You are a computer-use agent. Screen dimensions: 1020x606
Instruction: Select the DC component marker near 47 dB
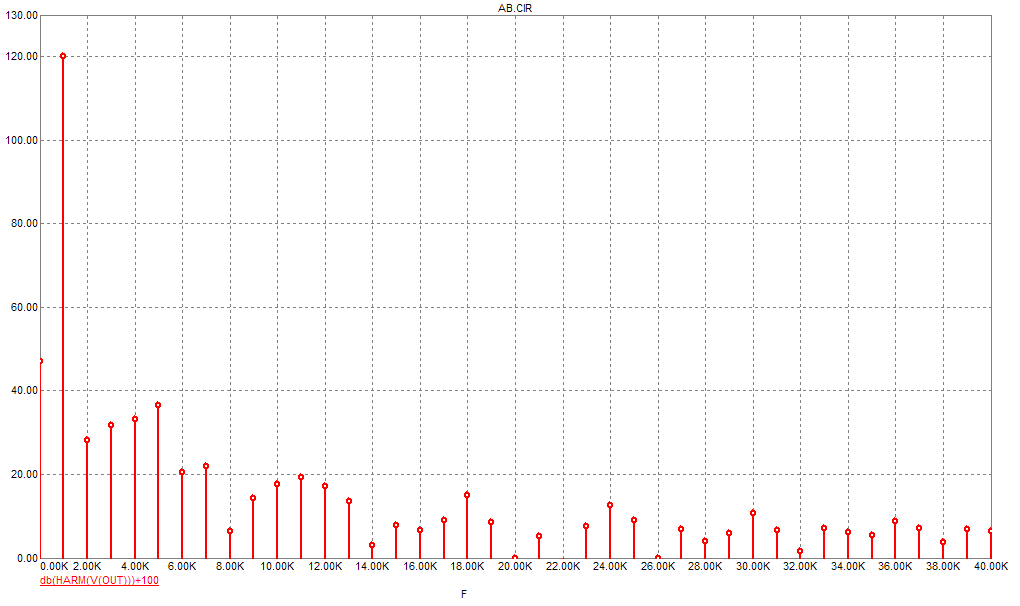40,361
